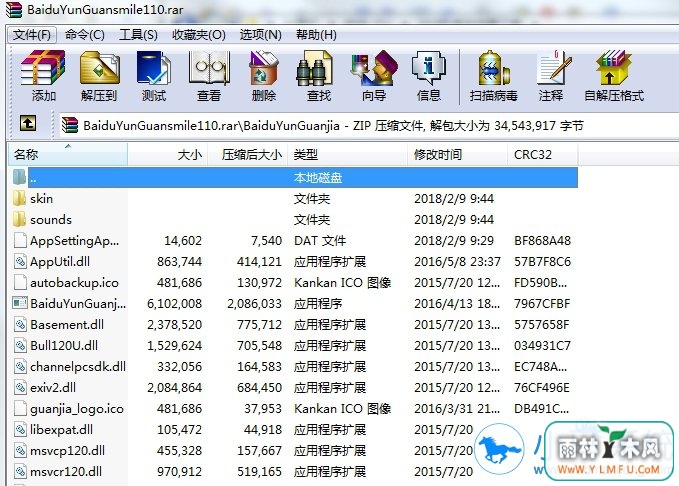Click the 测试 (Test) toolbar icon
This screenshot has height=486, width=679.
tap(154, 68)
